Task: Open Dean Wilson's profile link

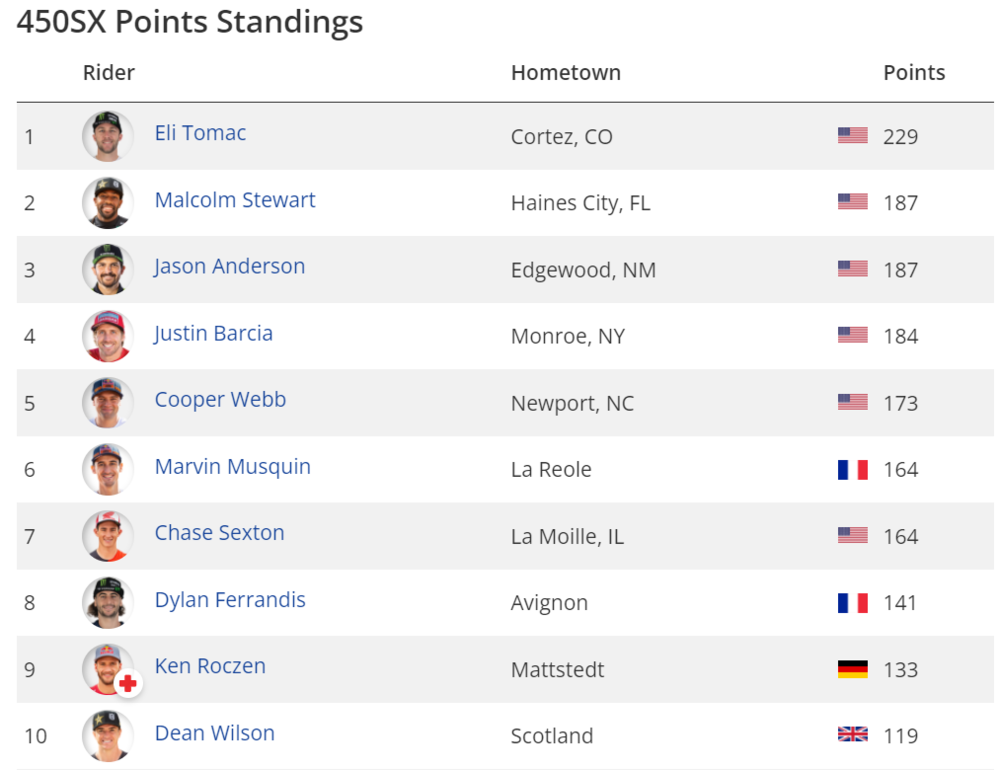Action: [x=214, y=733]
